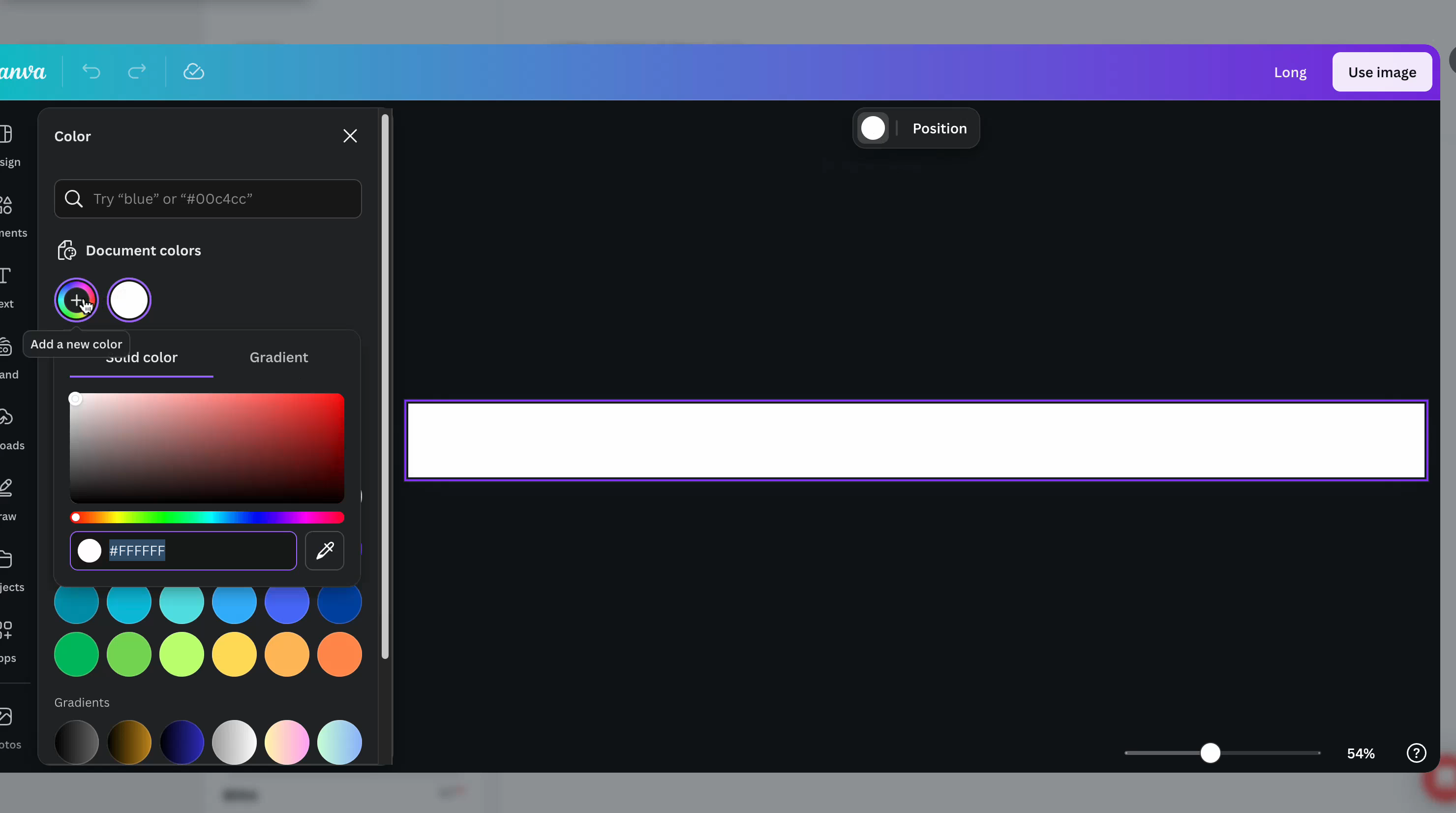Click the undo arrow icon
The width and height of the screenshot is (1456, 813).
91,72
